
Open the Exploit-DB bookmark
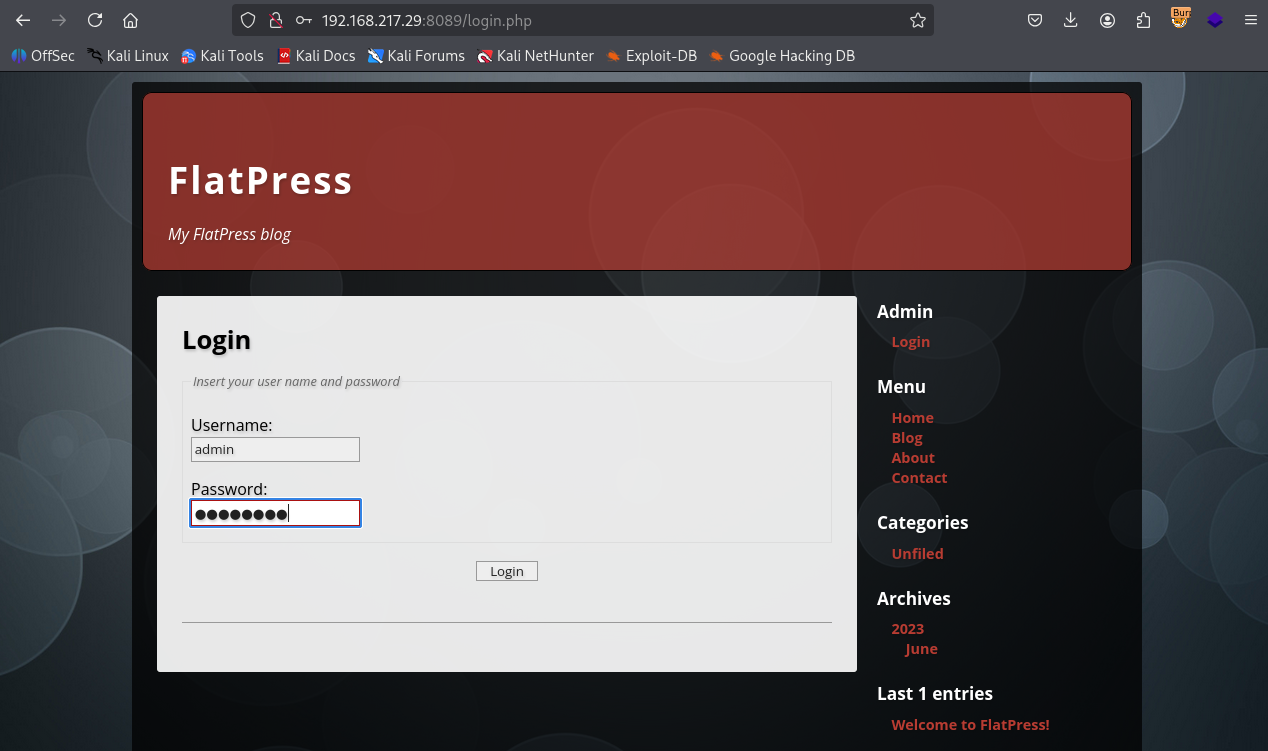click(x=651, y=56)
